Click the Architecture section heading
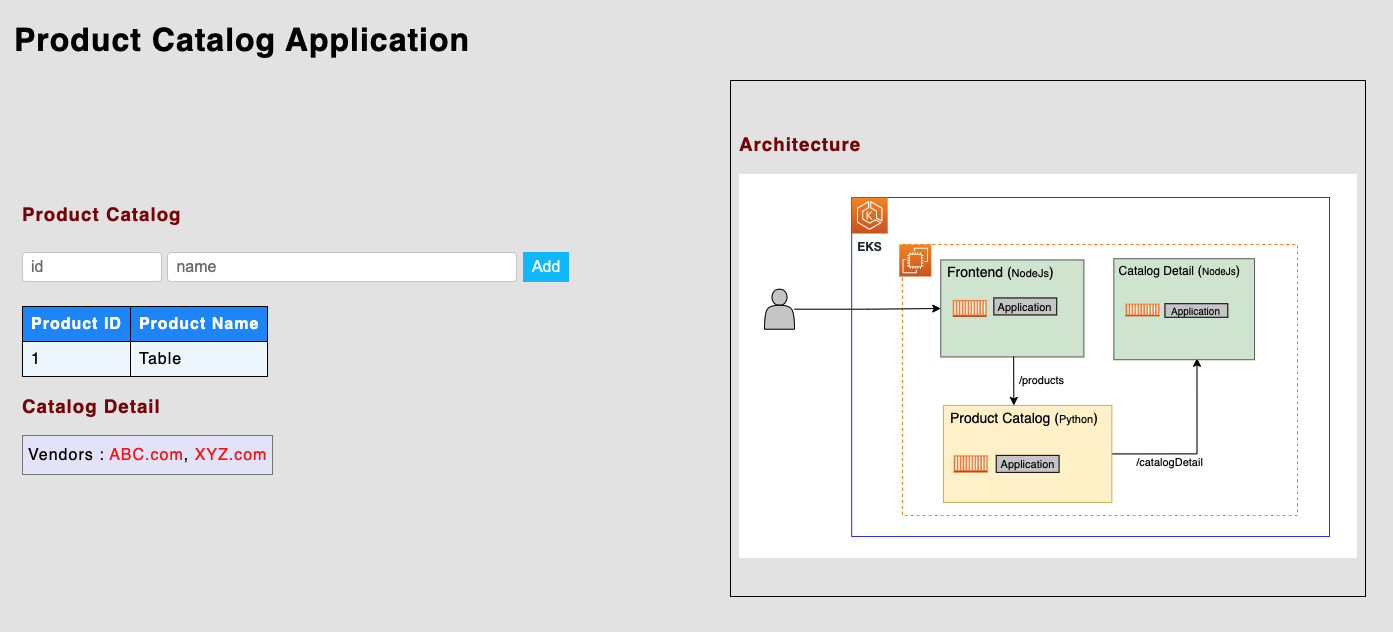 (x=799, y=144)
